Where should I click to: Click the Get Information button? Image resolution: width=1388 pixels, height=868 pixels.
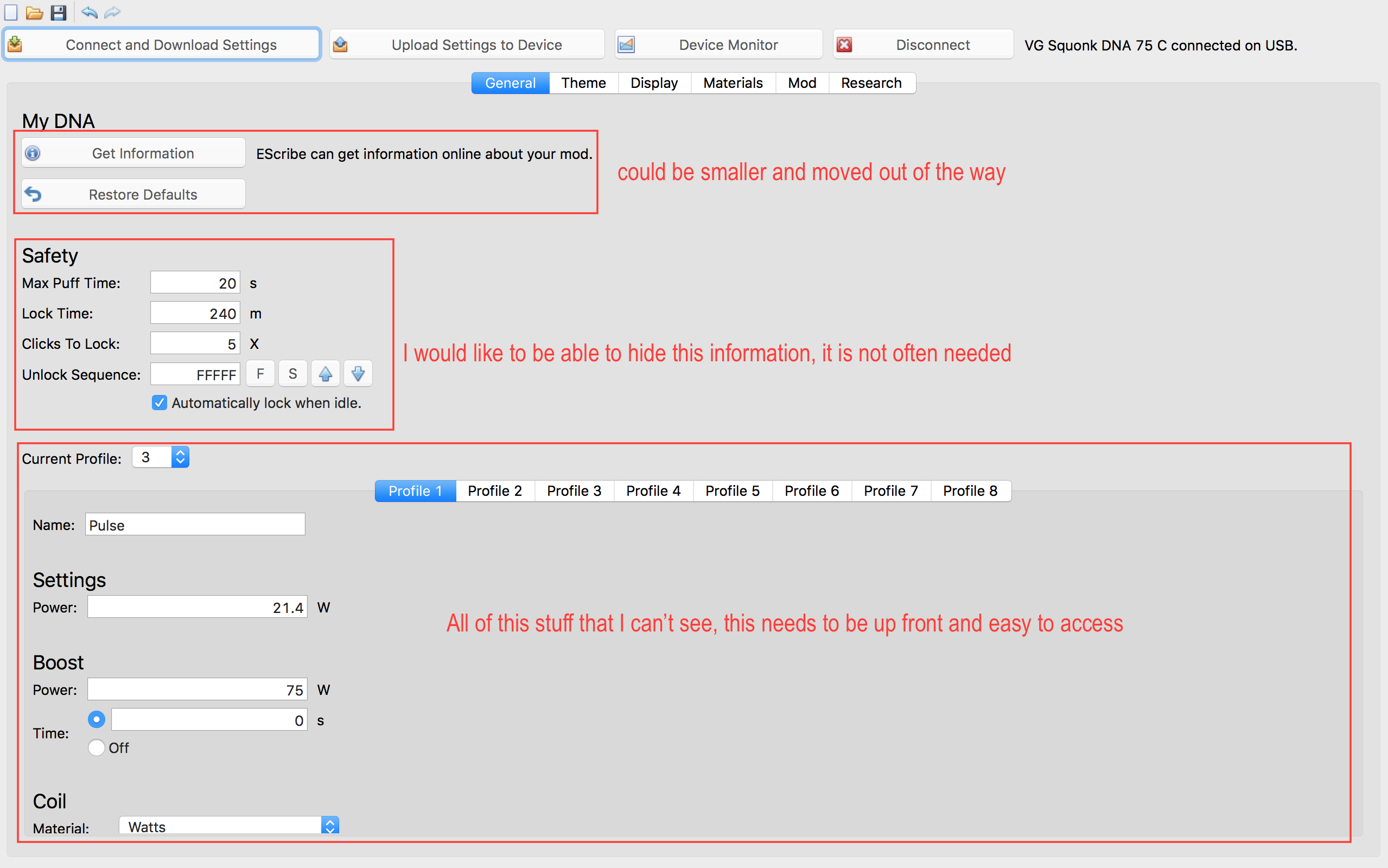coord(133,154)
